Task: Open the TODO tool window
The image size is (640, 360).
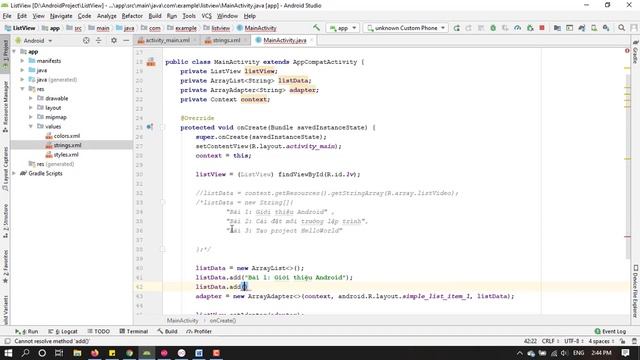Action: coord(99,331)
